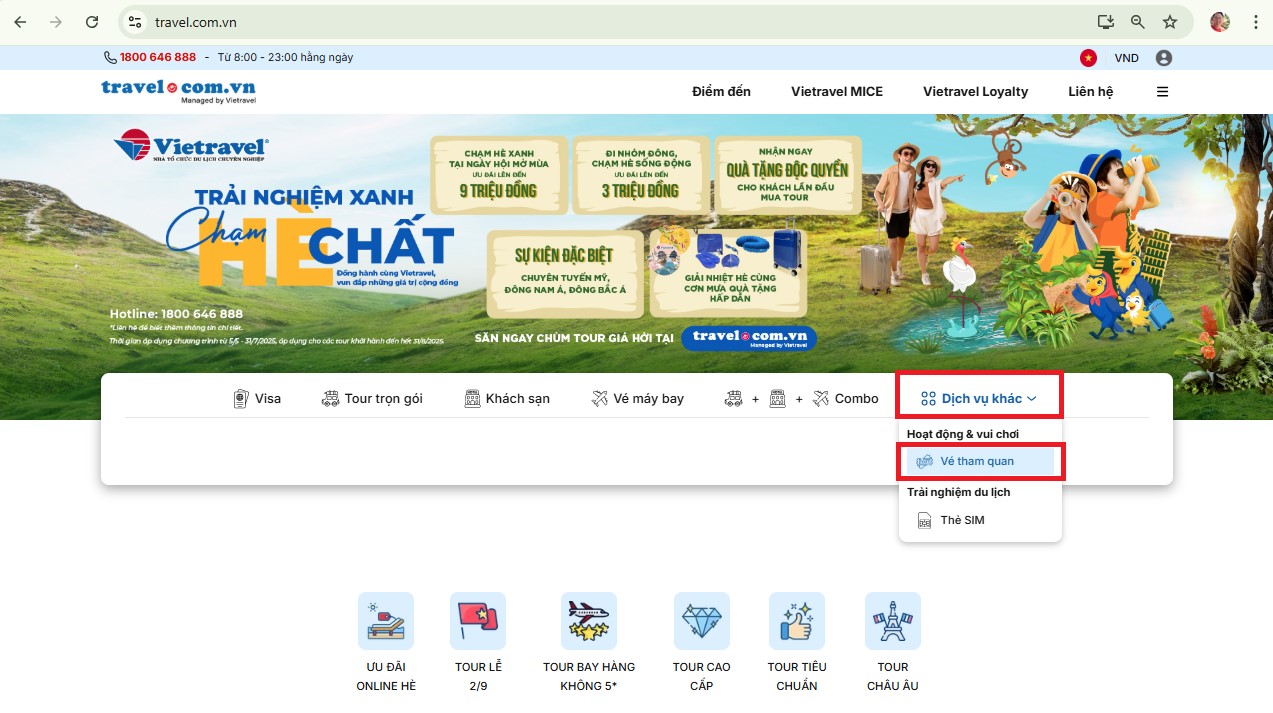Open the TOUR CHÂU ÂU Eiffel icon

[893, 620]
